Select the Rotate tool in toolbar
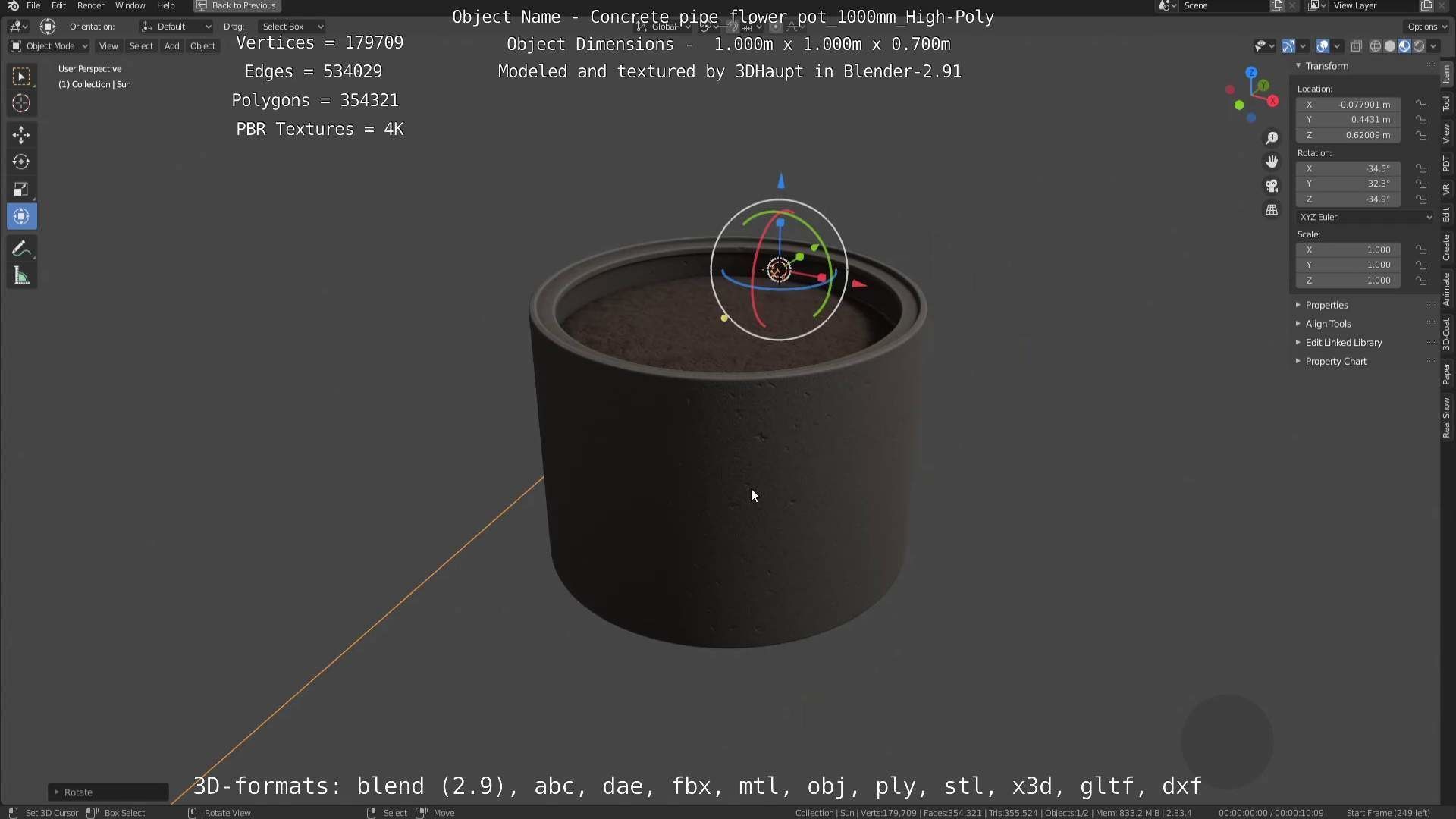 [21, 162]
